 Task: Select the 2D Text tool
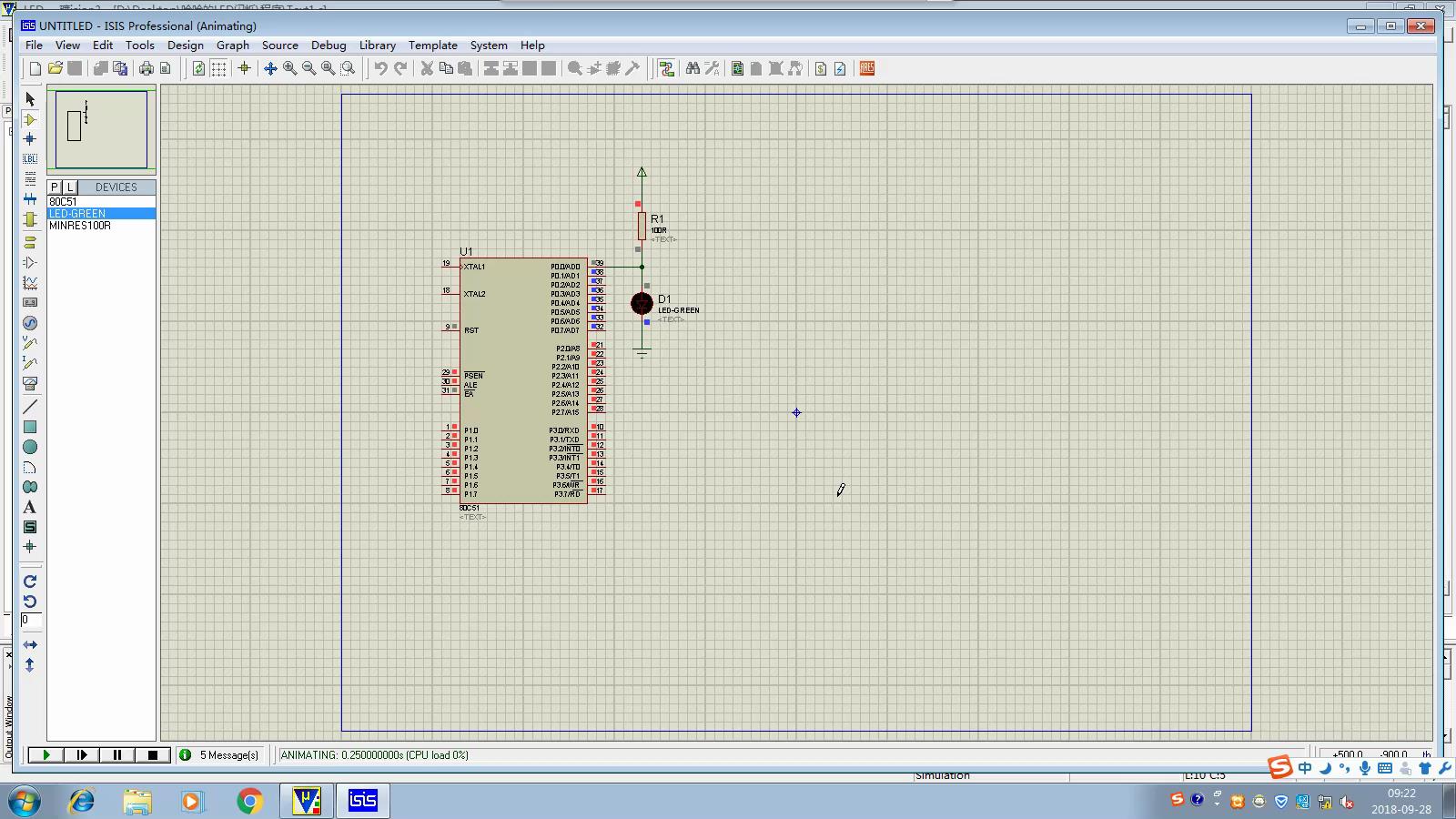30,507
